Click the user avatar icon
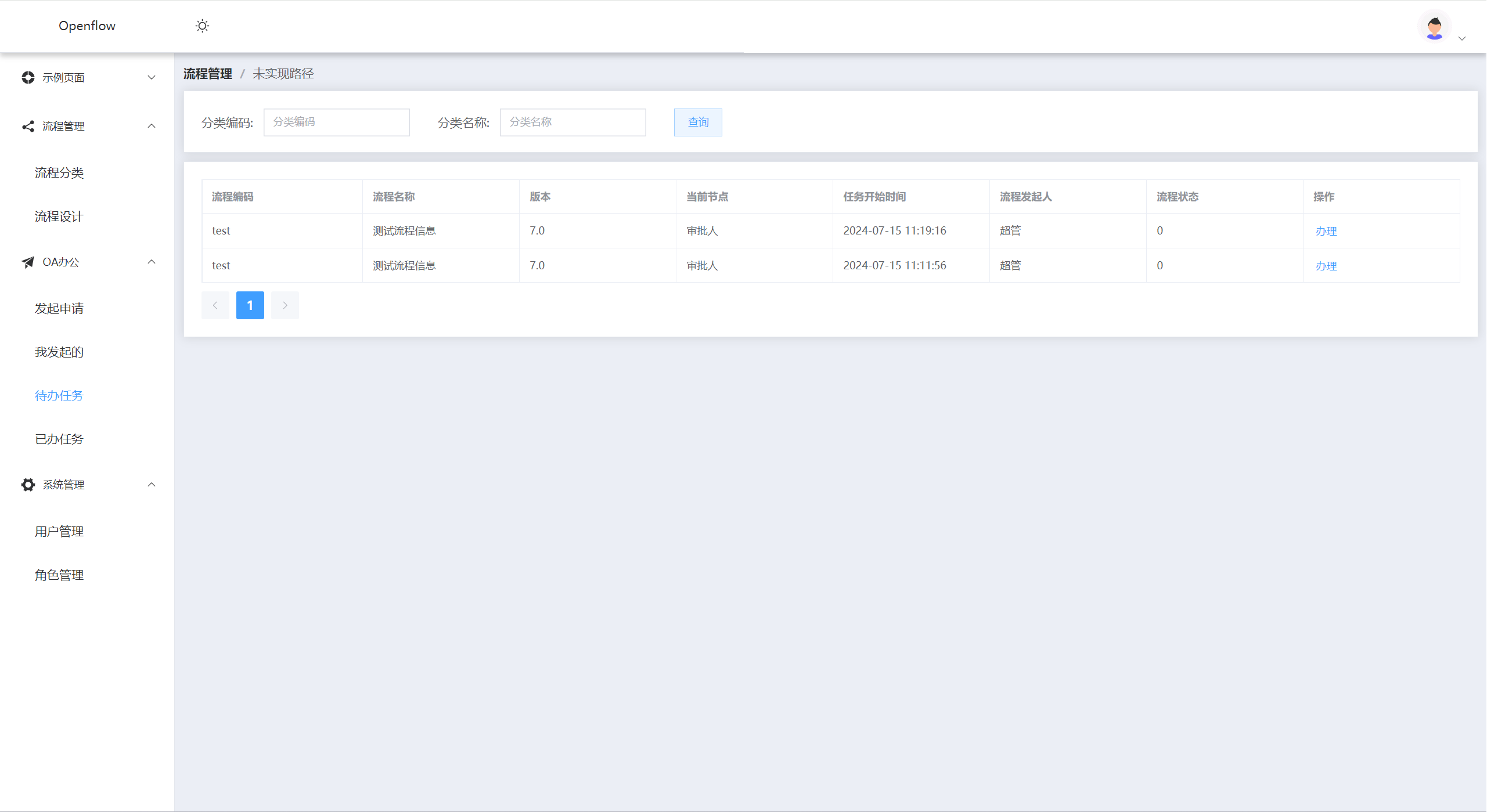 point(1434,27)
